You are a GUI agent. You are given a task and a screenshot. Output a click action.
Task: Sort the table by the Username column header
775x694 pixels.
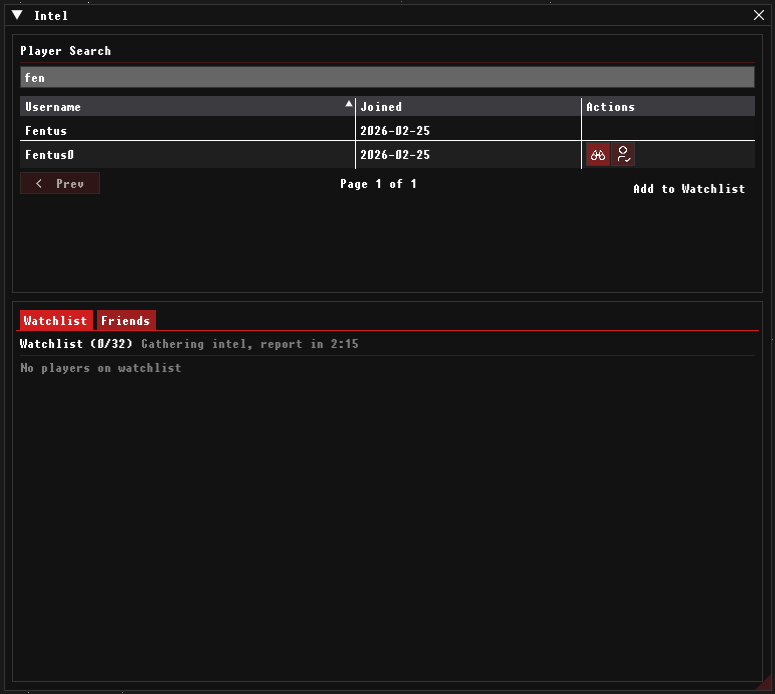[187, 107]
